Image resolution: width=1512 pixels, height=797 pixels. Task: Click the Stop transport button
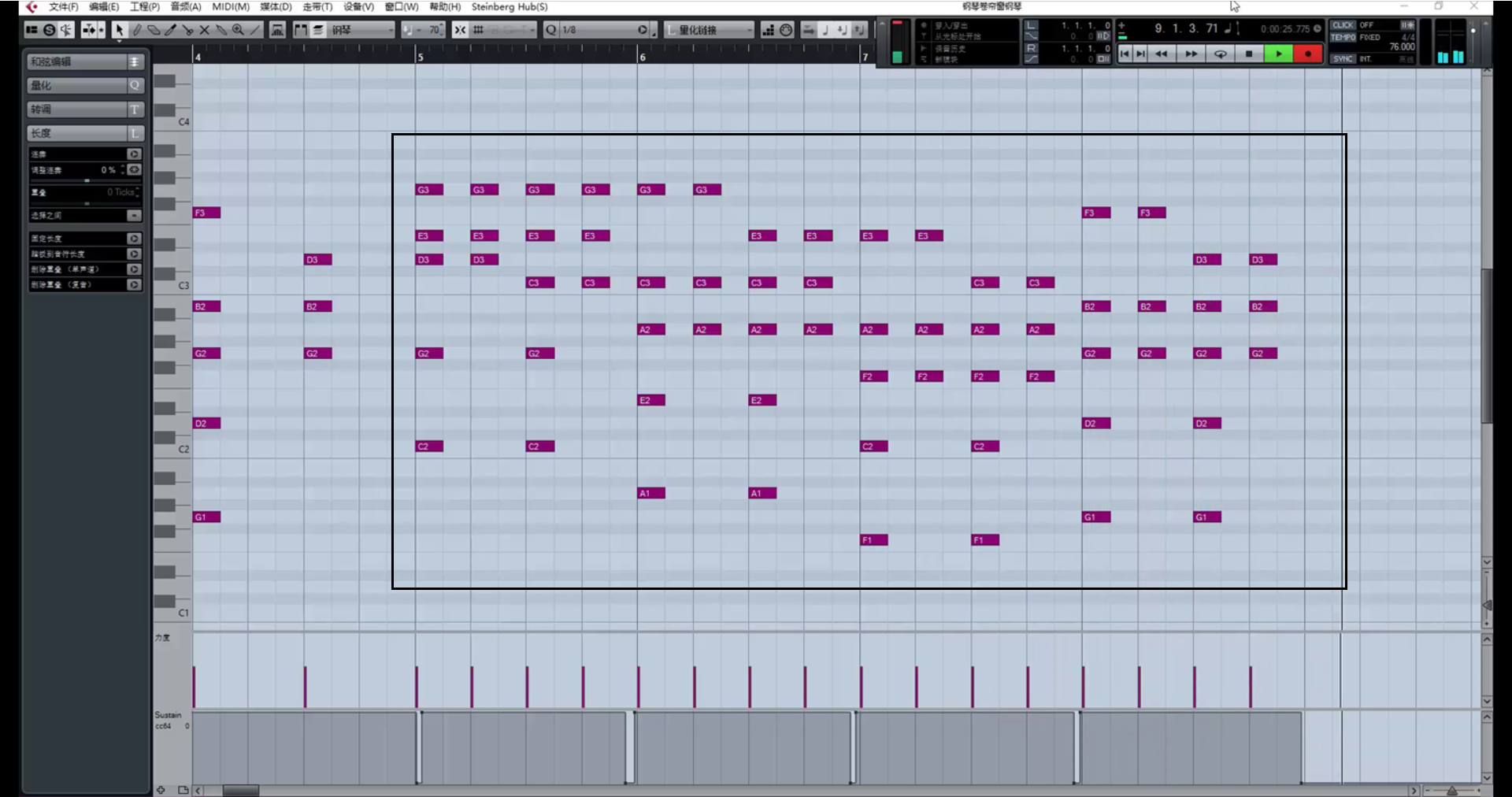click(x=1249, y=54)
